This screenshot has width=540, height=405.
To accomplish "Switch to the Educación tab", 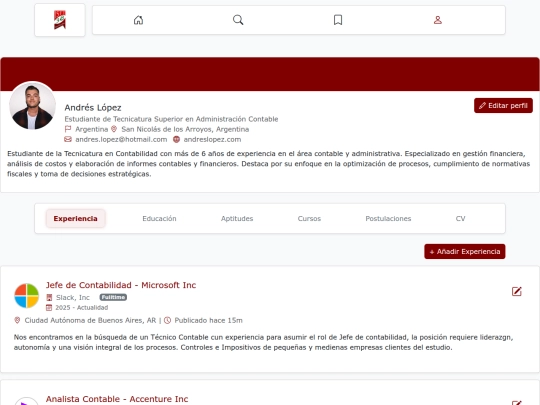I will click(x=159, y=218).
